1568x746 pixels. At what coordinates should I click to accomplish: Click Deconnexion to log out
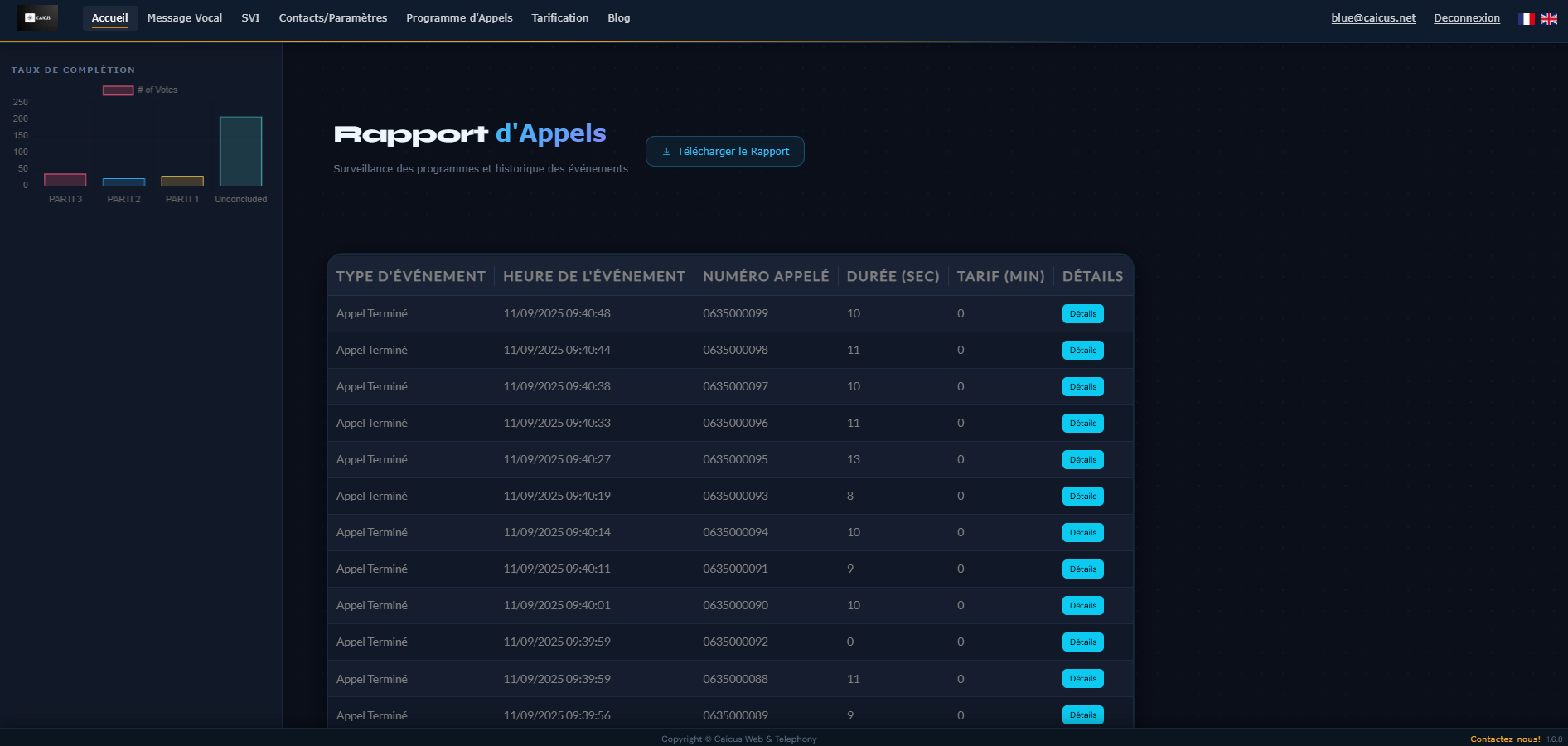click(1466, 17)
